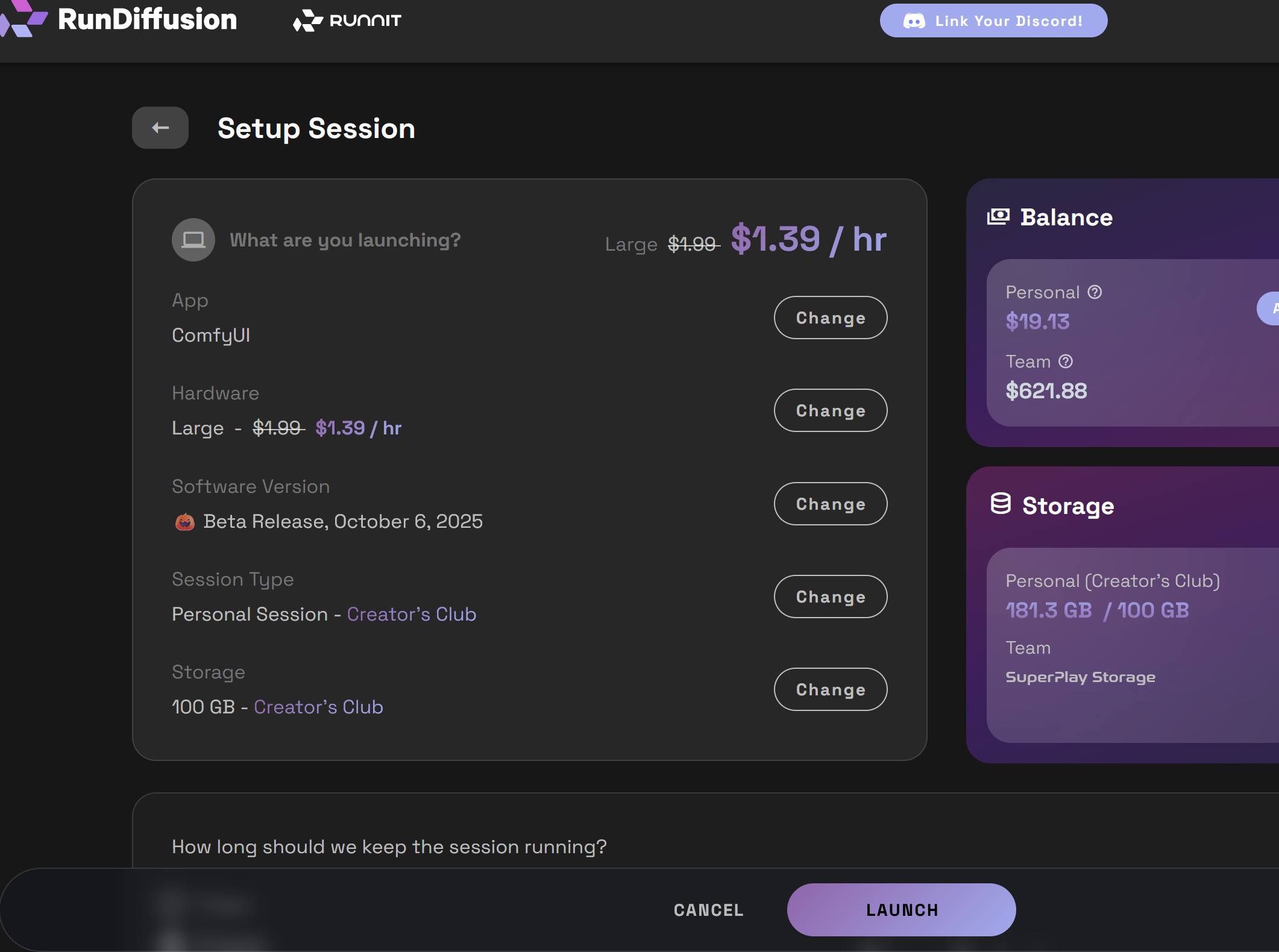Image resolution: width=1279 pixels, height=952 pixels.
Task: Click the pumpkin emoji beside Beta Release
Action: [184, 521]
